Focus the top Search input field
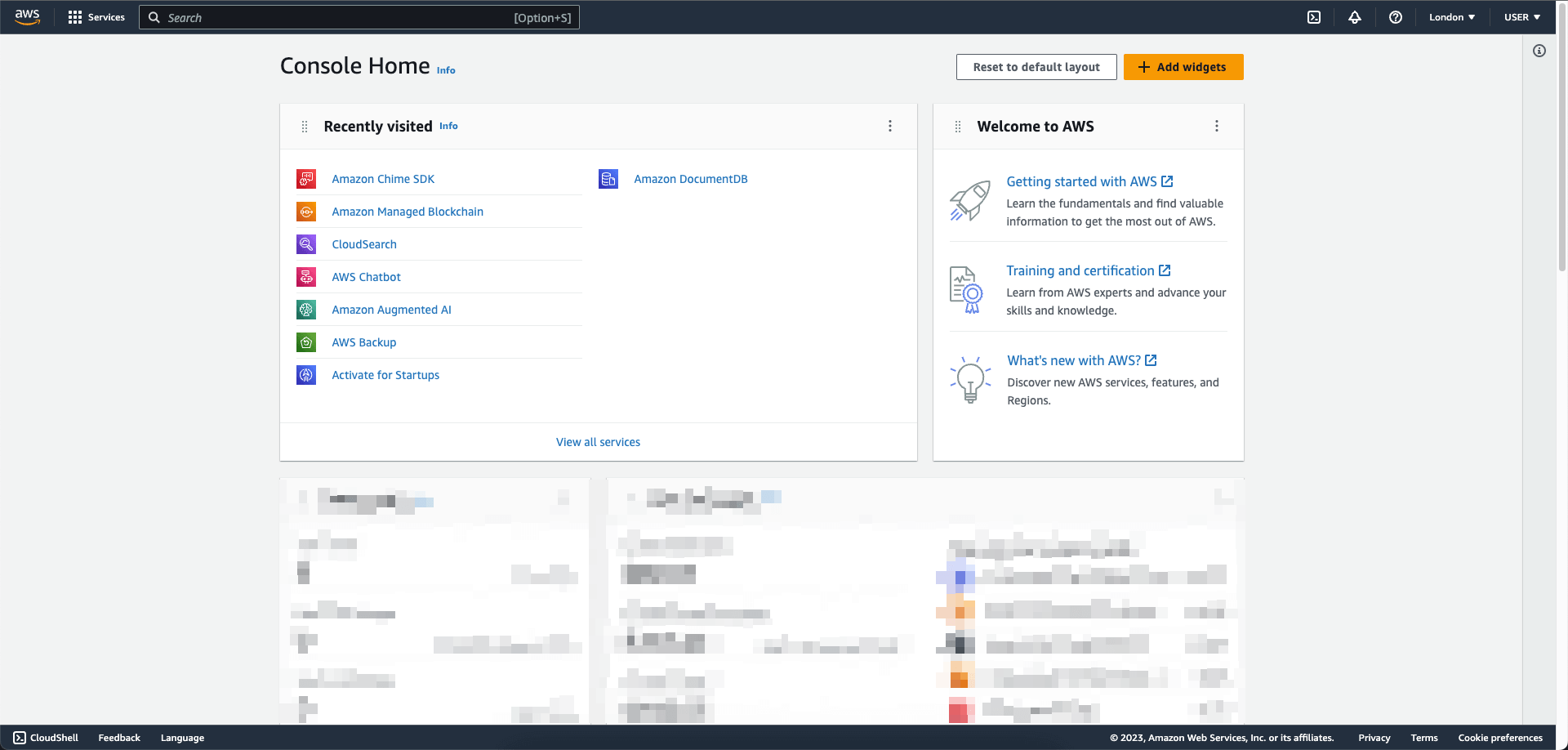Screen dimensions: 1568x750 [x=359, y=17]
